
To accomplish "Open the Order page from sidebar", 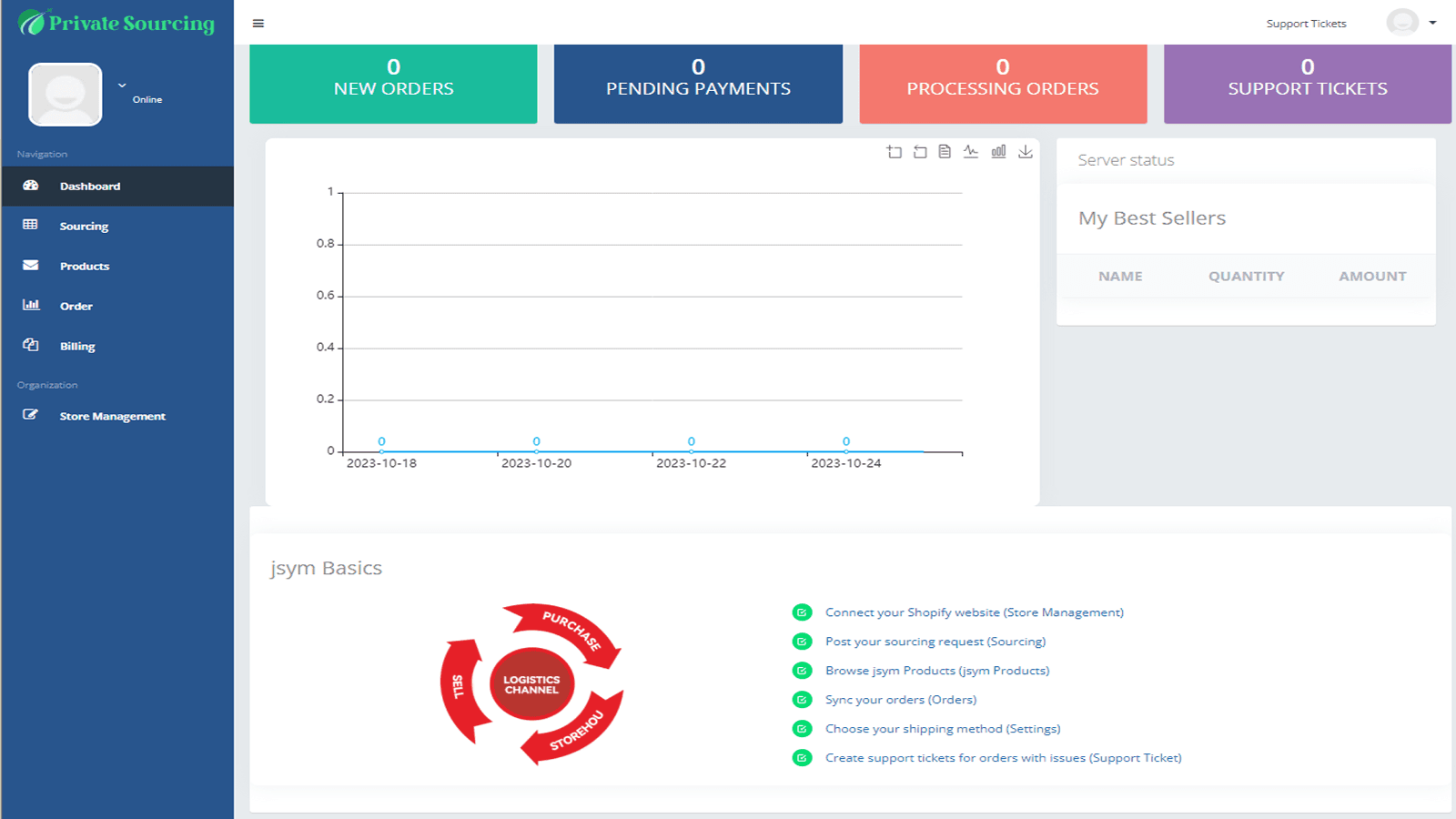I will (x=76, y=307).
